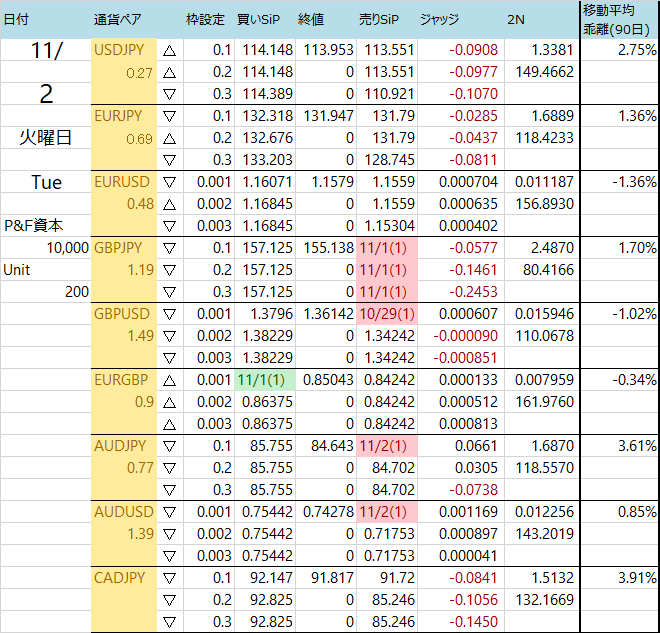
Task: Click the pink 11/2(1) cell in AUDJPY row
Action: [387, 446]
